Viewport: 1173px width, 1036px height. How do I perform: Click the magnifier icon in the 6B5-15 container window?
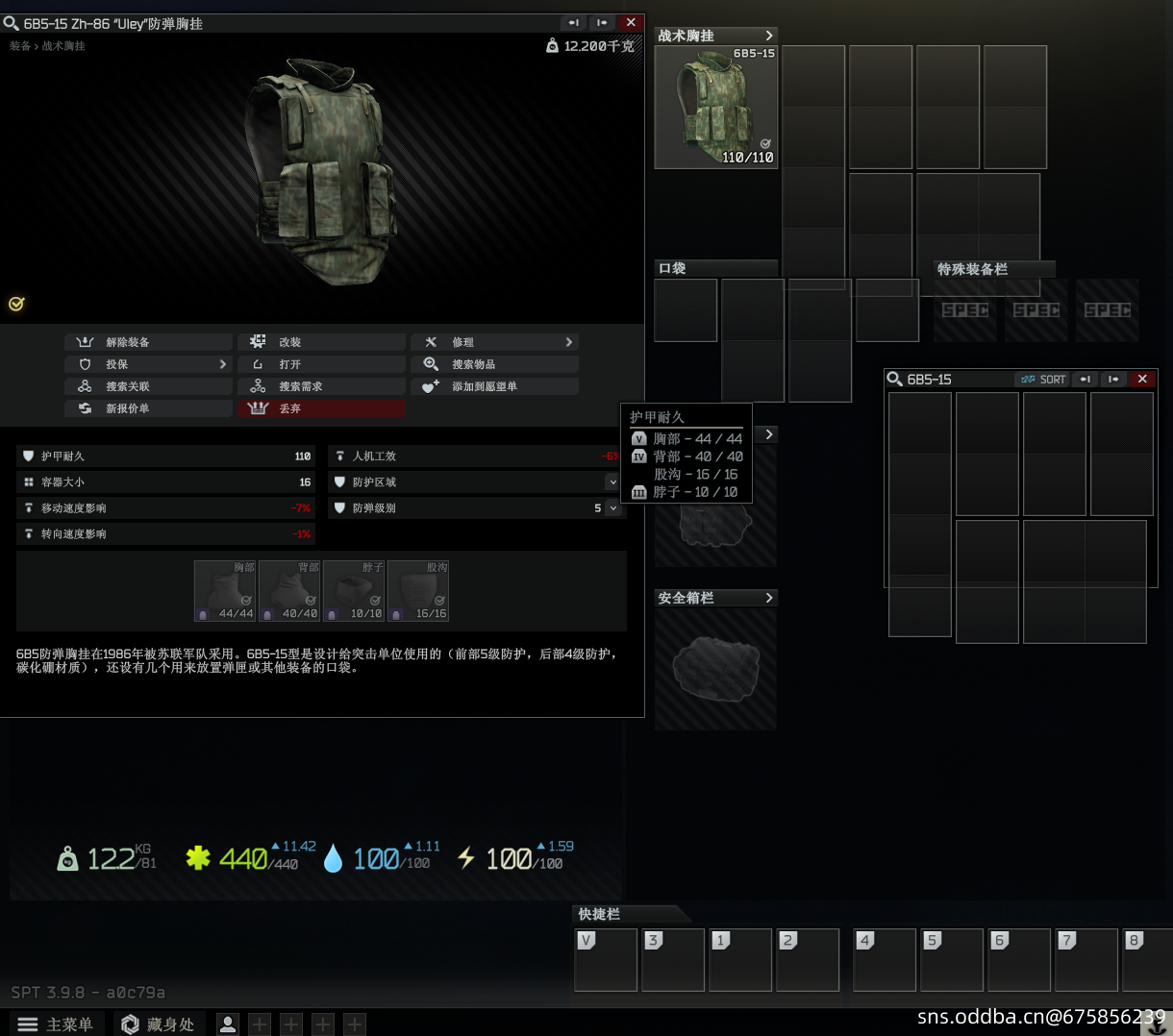point(894,379)
